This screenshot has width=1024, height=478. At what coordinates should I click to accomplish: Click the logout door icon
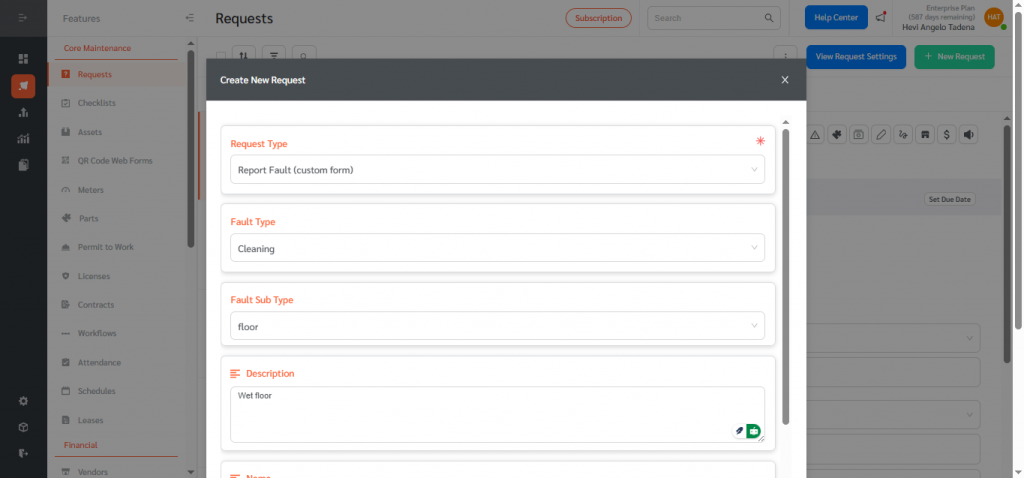[23, 453]
